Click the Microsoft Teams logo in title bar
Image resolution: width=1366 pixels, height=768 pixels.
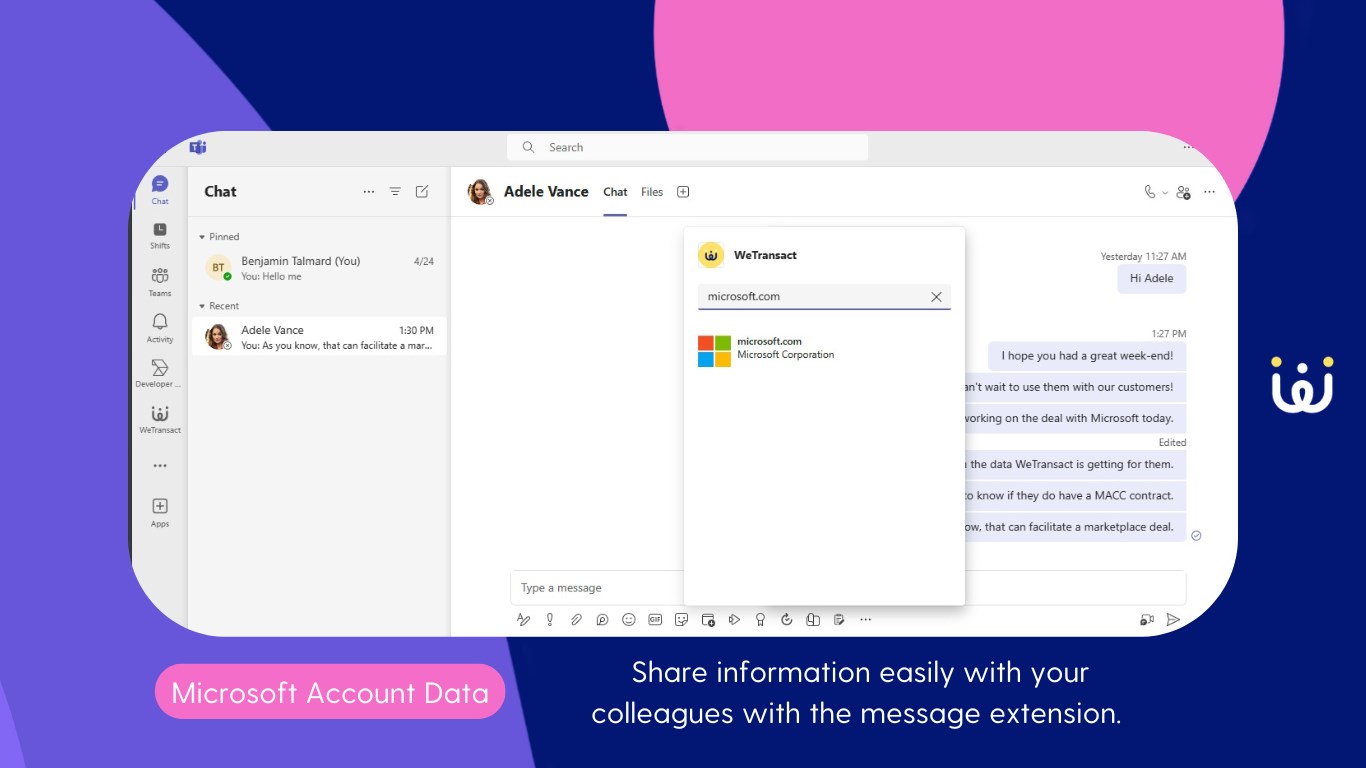(198, 147)
